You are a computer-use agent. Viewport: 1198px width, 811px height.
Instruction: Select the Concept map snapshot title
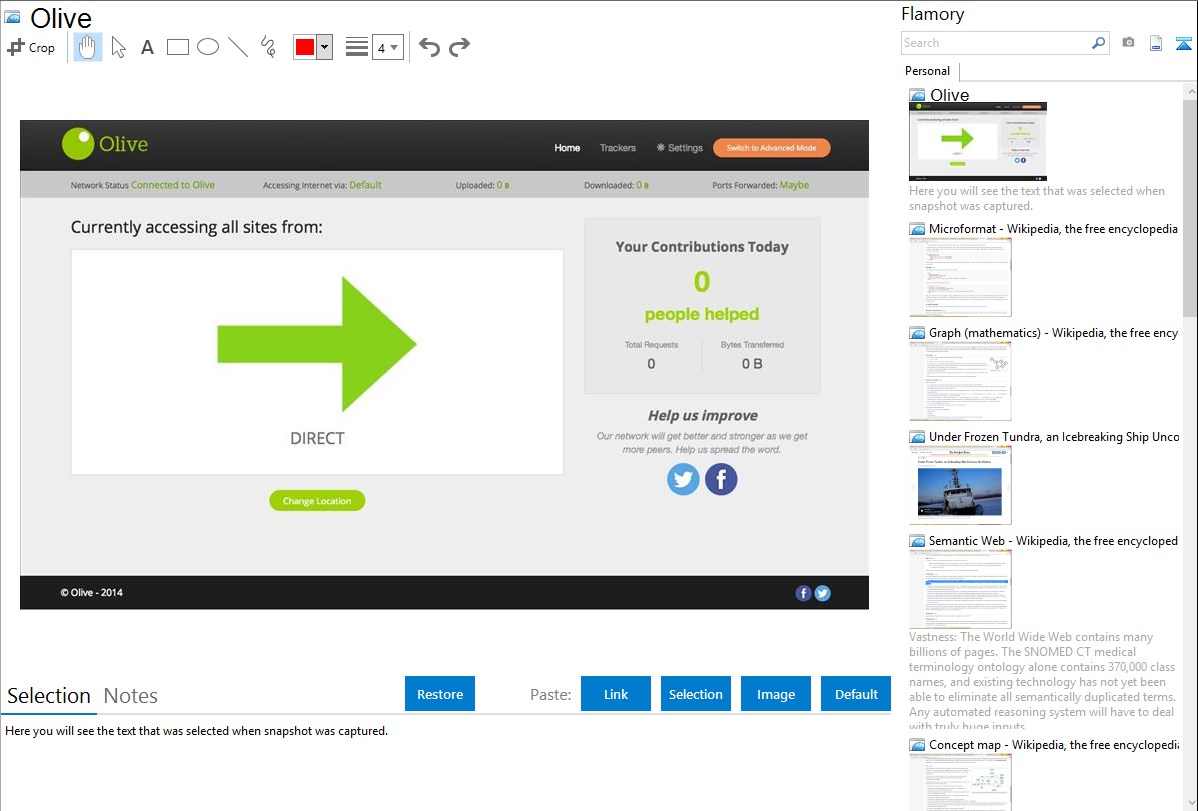click(1054, 744)
